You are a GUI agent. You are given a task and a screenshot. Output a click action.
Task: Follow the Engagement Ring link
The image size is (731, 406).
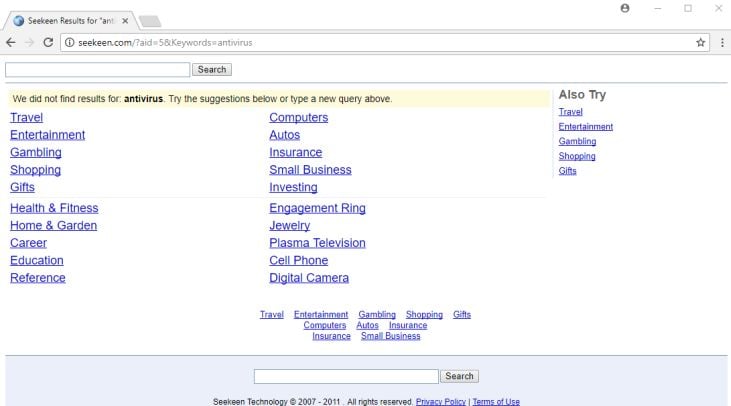tap(317, 208)
